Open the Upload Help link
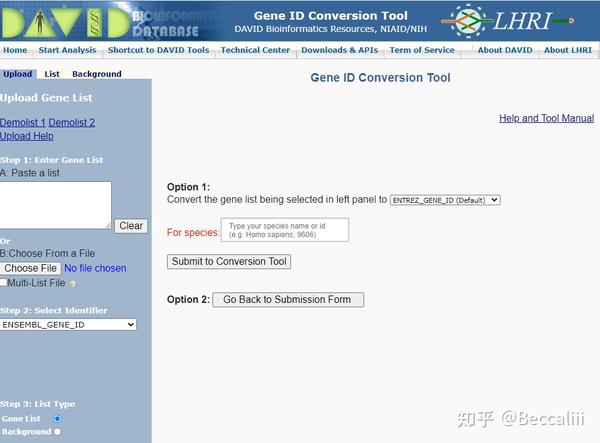This screenshot has height=443, width=600. [27, 136]
